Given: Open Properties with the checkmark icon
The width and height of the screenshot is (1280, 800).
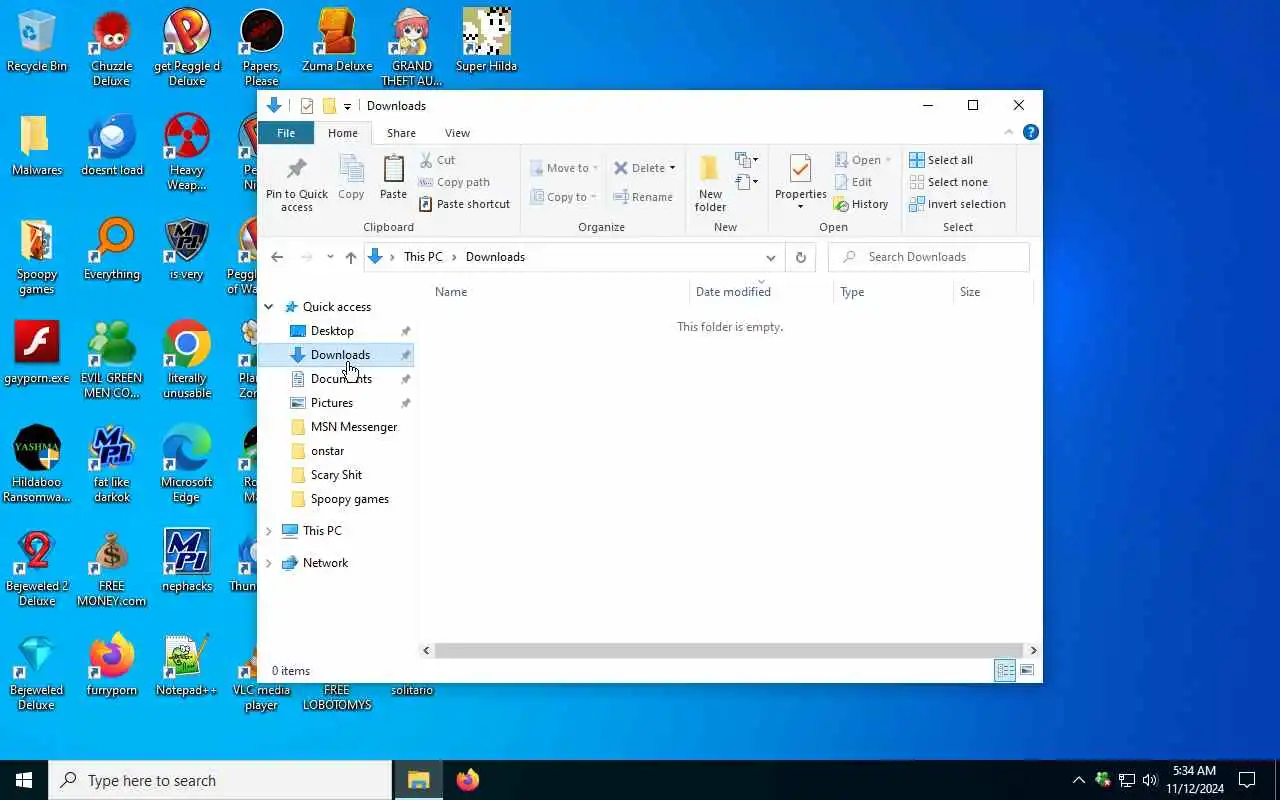Looking at the screenshot, I should coord(800,183).
